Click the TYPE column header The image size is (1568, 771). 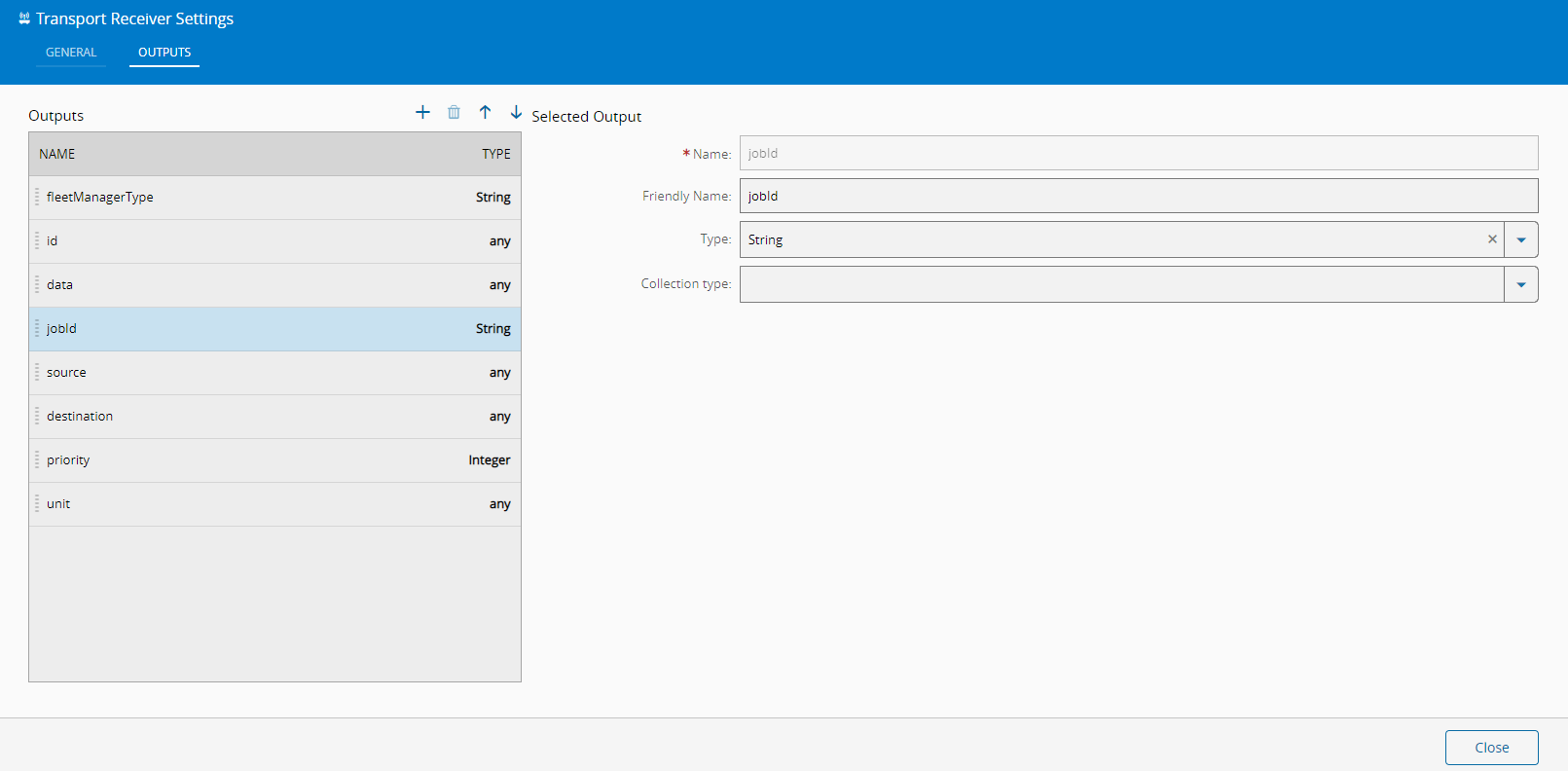click(x=495, y=154)
